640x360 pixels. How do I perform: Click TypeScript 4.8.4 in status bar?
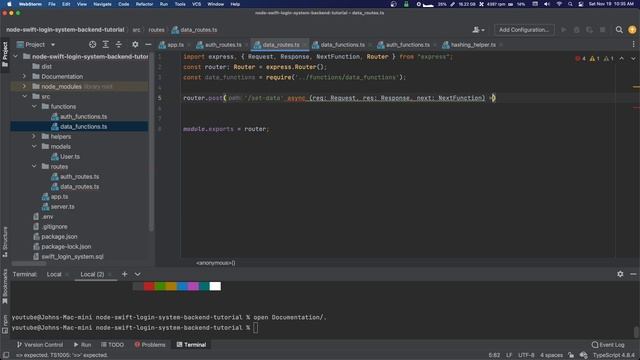[614, 355]
